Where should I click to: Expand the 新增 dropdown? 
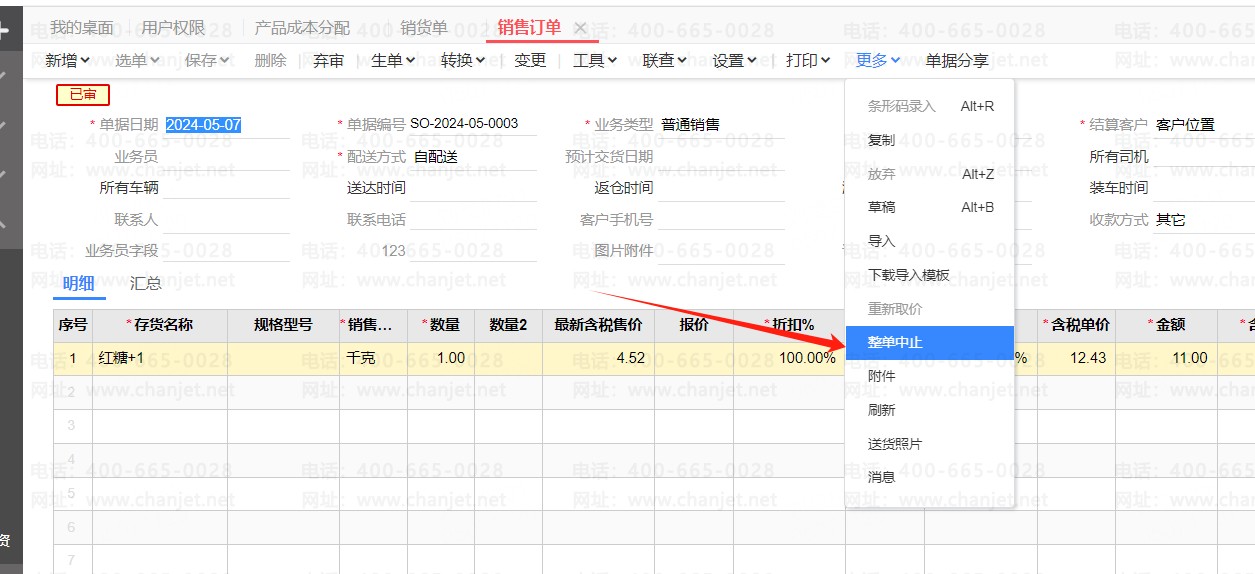67,61
